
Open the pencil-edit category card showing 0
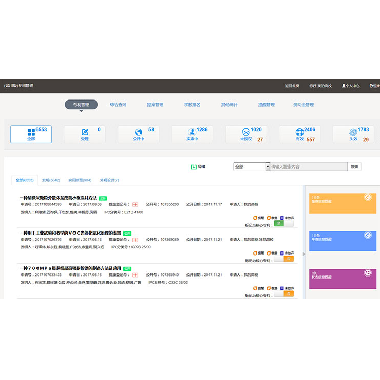pyautogui.click(x=85, y=134)
